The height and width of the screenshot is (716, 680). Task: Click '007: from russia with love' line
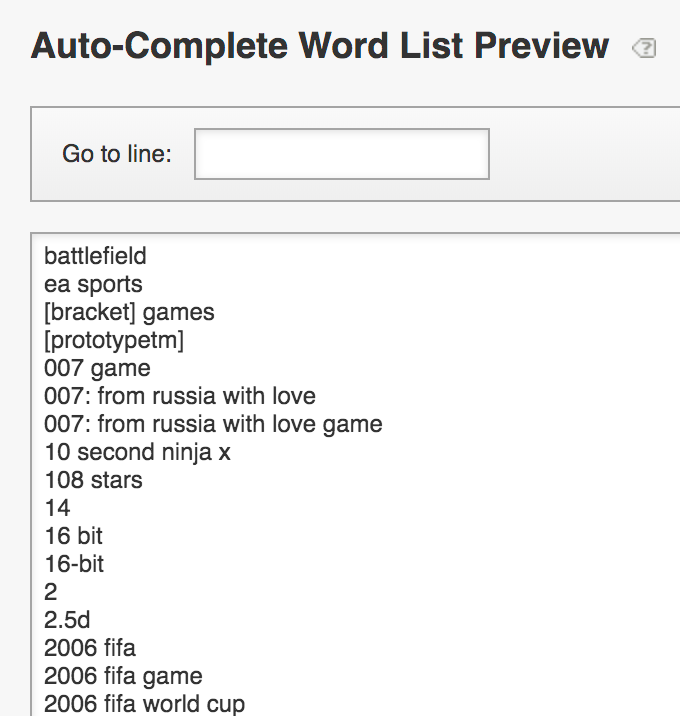tap(180, 396)
